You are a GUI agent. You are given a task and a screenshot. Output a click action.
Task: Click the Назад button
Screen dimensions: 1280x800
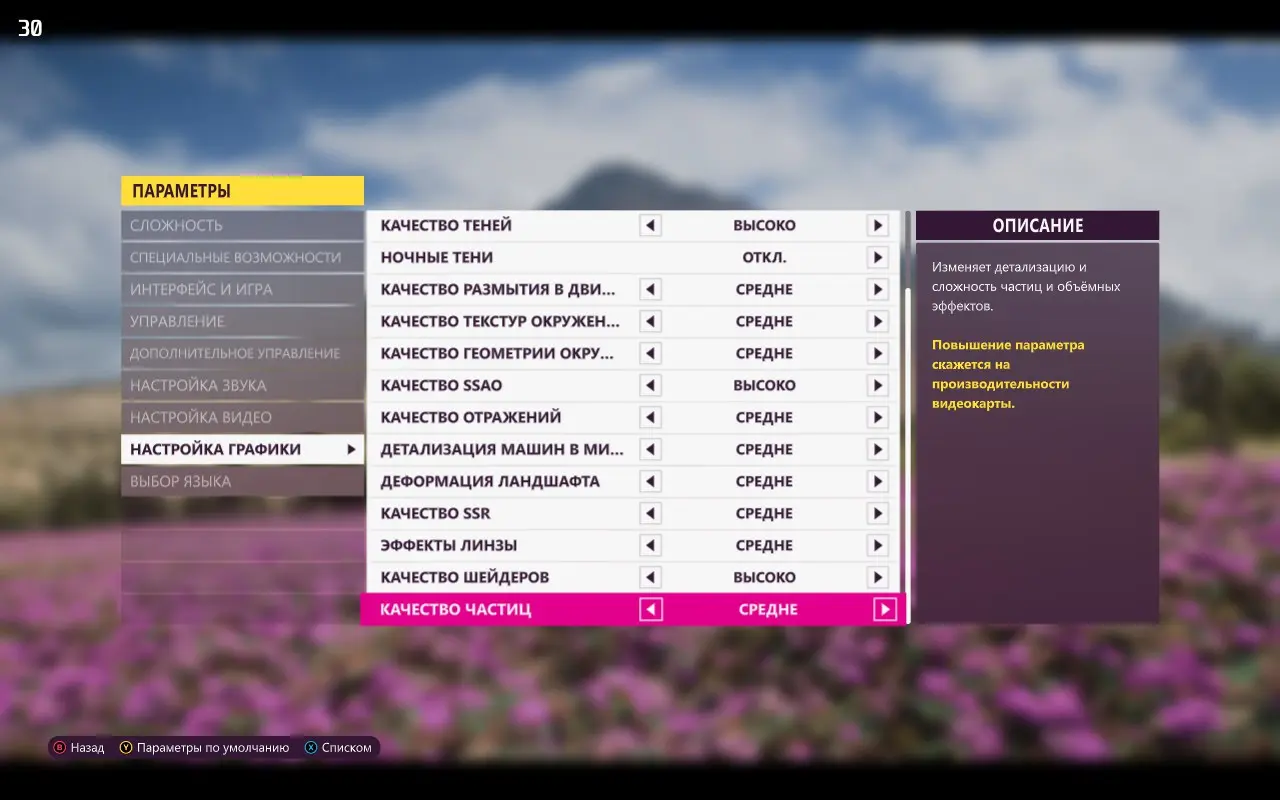point(88,747)
